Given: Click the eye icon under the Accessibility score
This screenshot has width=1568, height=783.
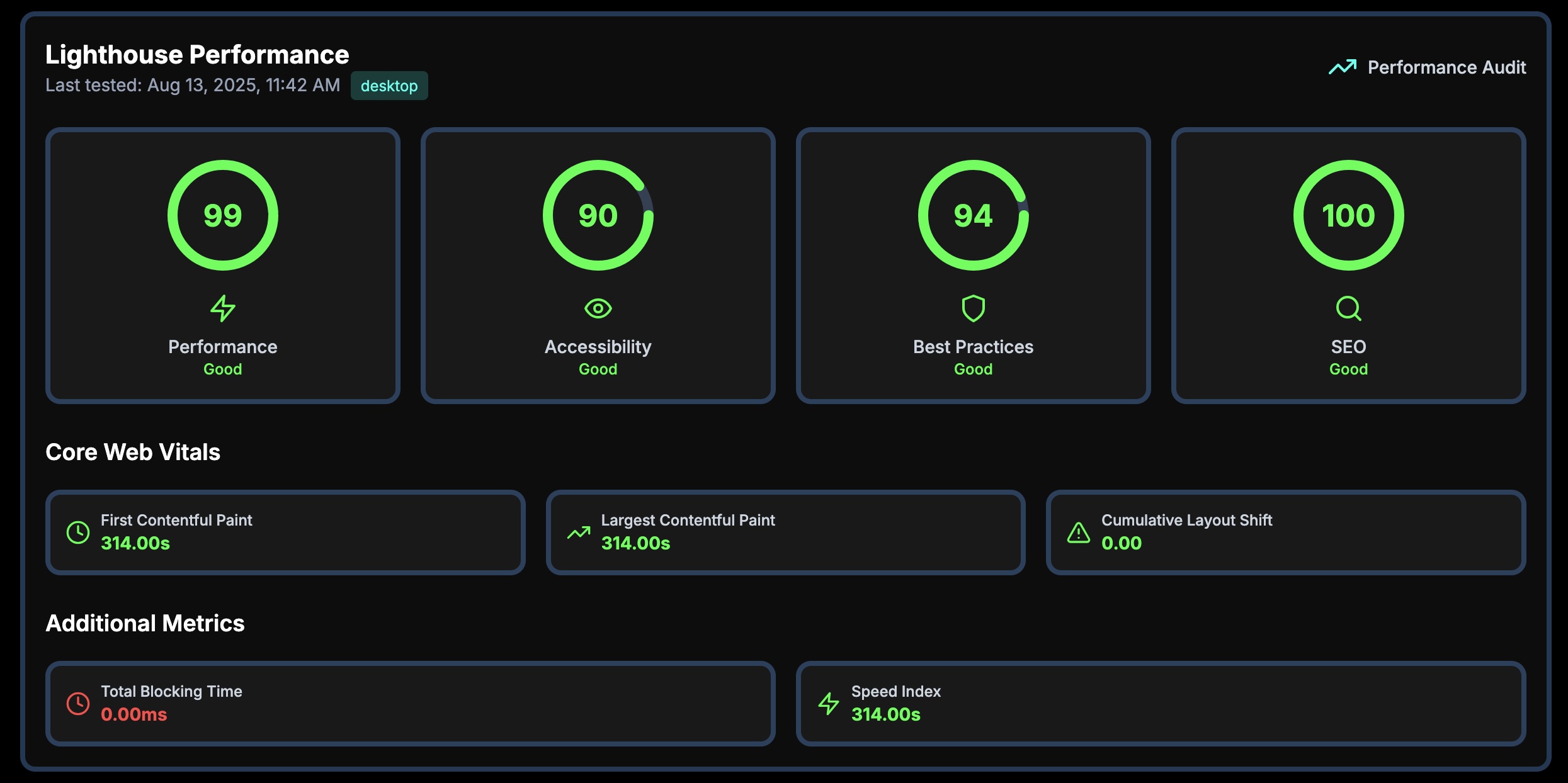Looking at the screenshot, I should click(597, 308).
